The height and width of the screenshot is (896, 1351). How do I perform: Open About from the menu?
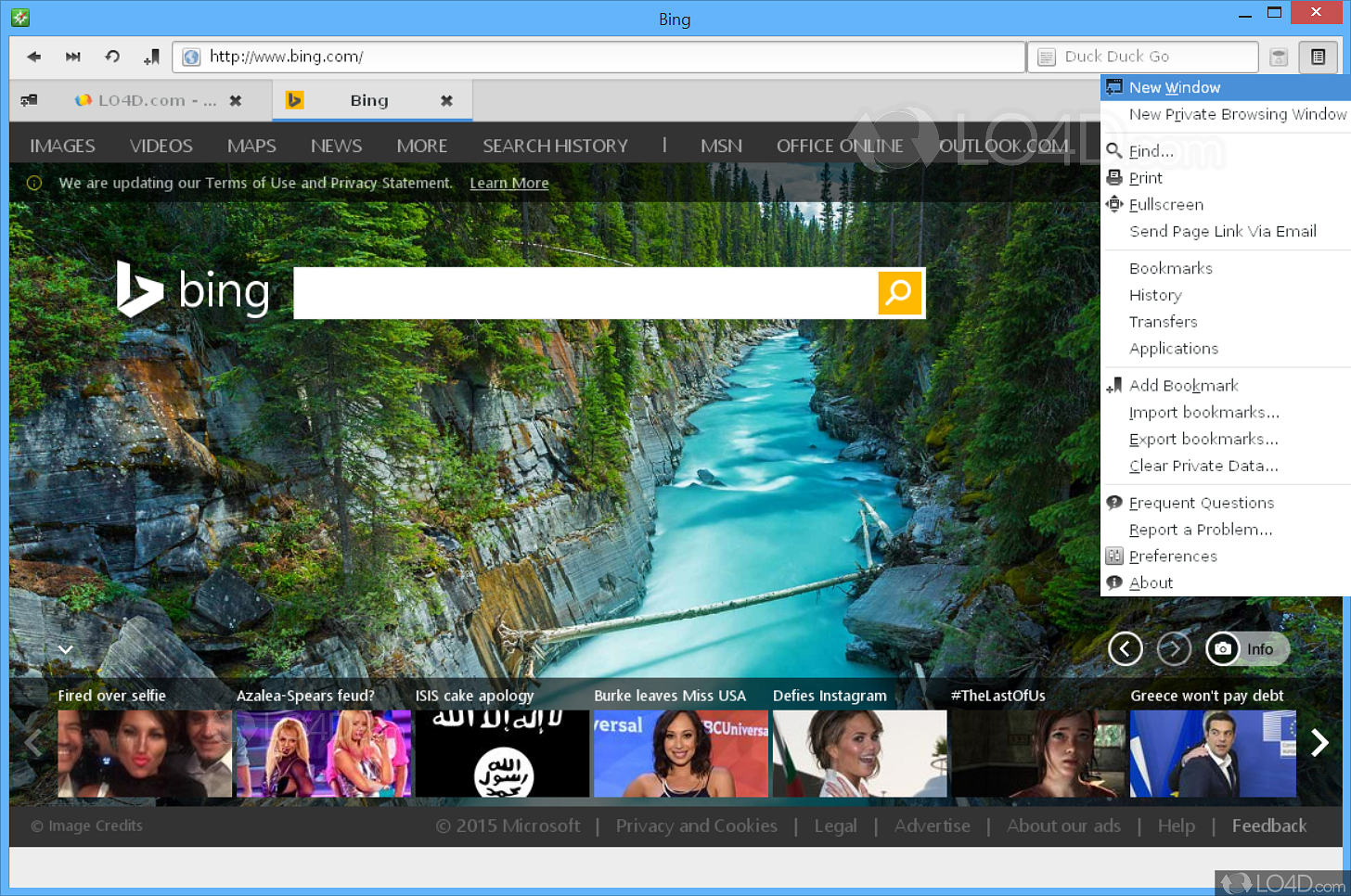(x=1225, y=583)
